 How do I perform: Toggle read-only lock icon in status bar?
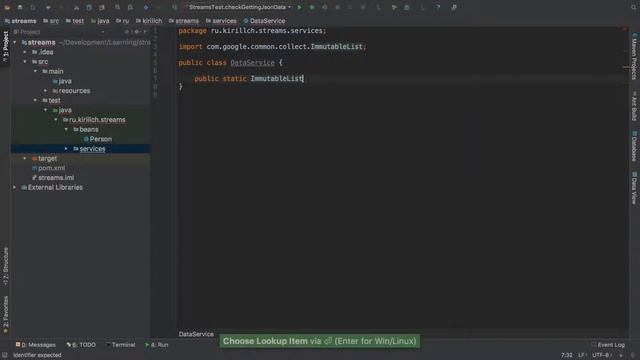tap(621, 355)
